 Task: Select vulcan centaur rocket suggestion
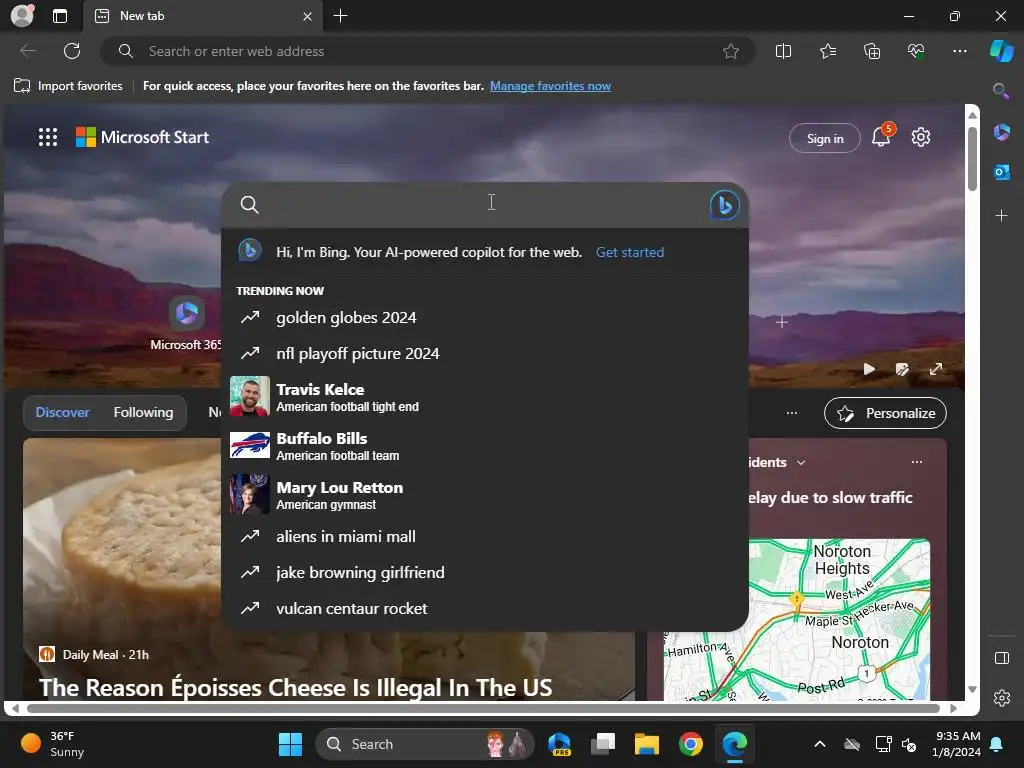pos(485,609)
